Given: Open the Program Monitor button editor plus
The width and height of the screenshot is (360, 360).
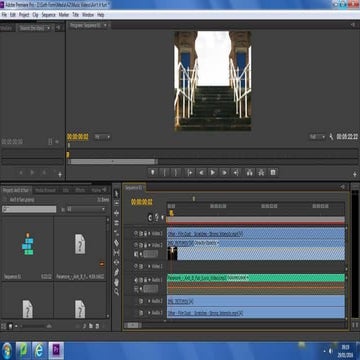Looking at the screenshot, I should 355,174.
